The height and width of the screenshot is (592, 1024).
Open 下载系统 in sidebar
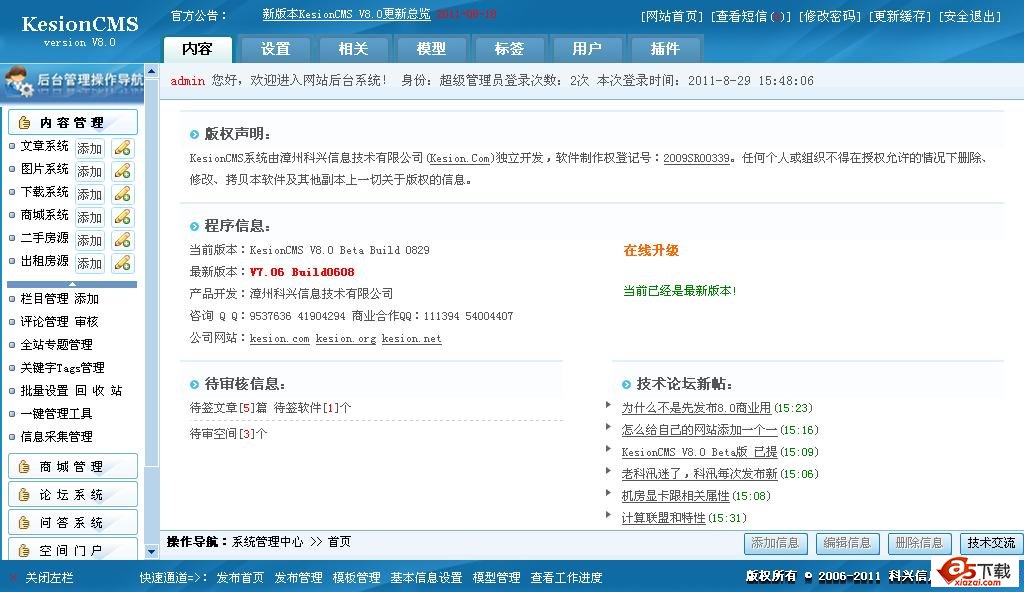tap(44, 191)
